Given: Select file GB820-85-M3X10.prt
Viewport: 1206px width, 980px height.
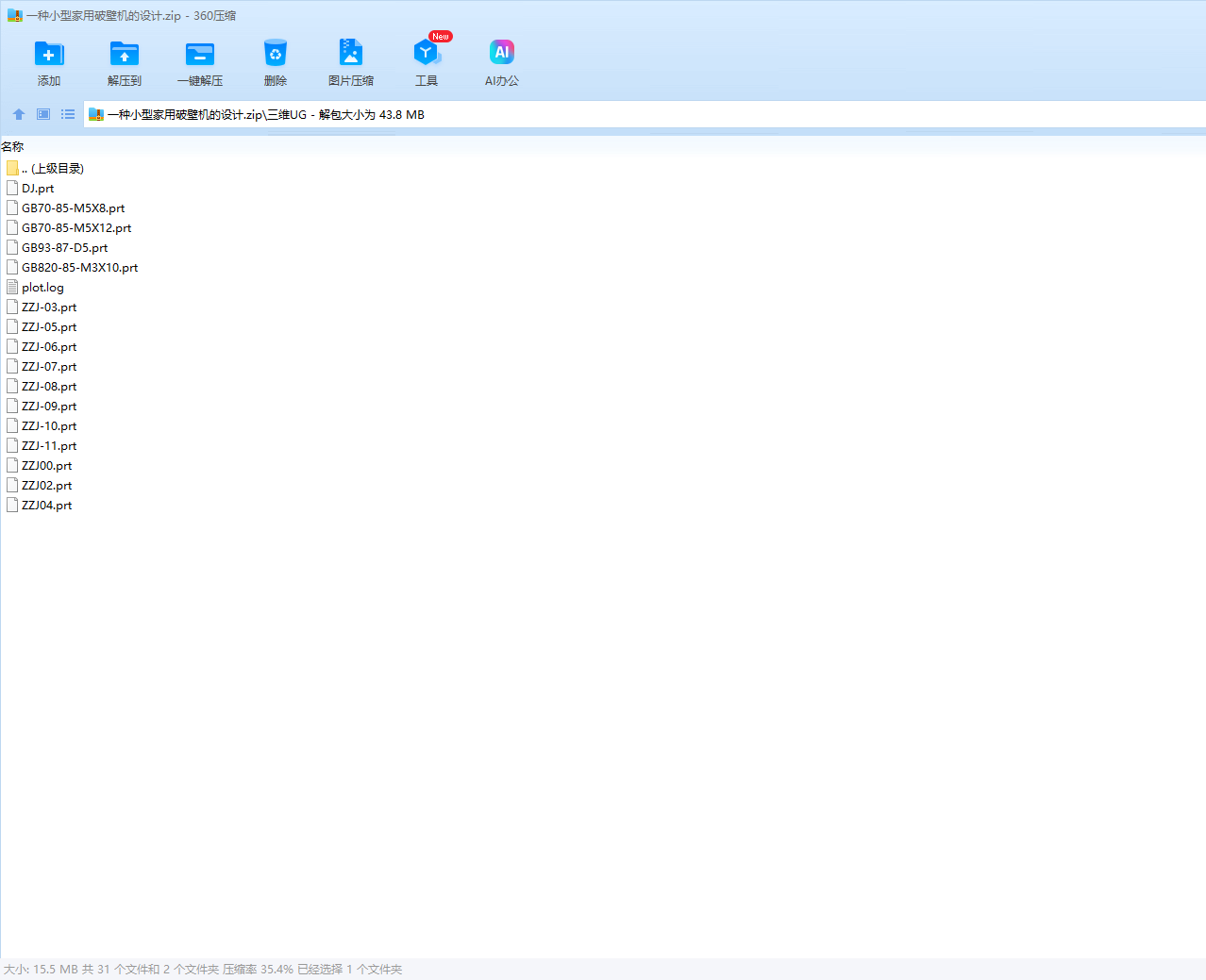Looking at the screenshot, I should pos(72,267).
